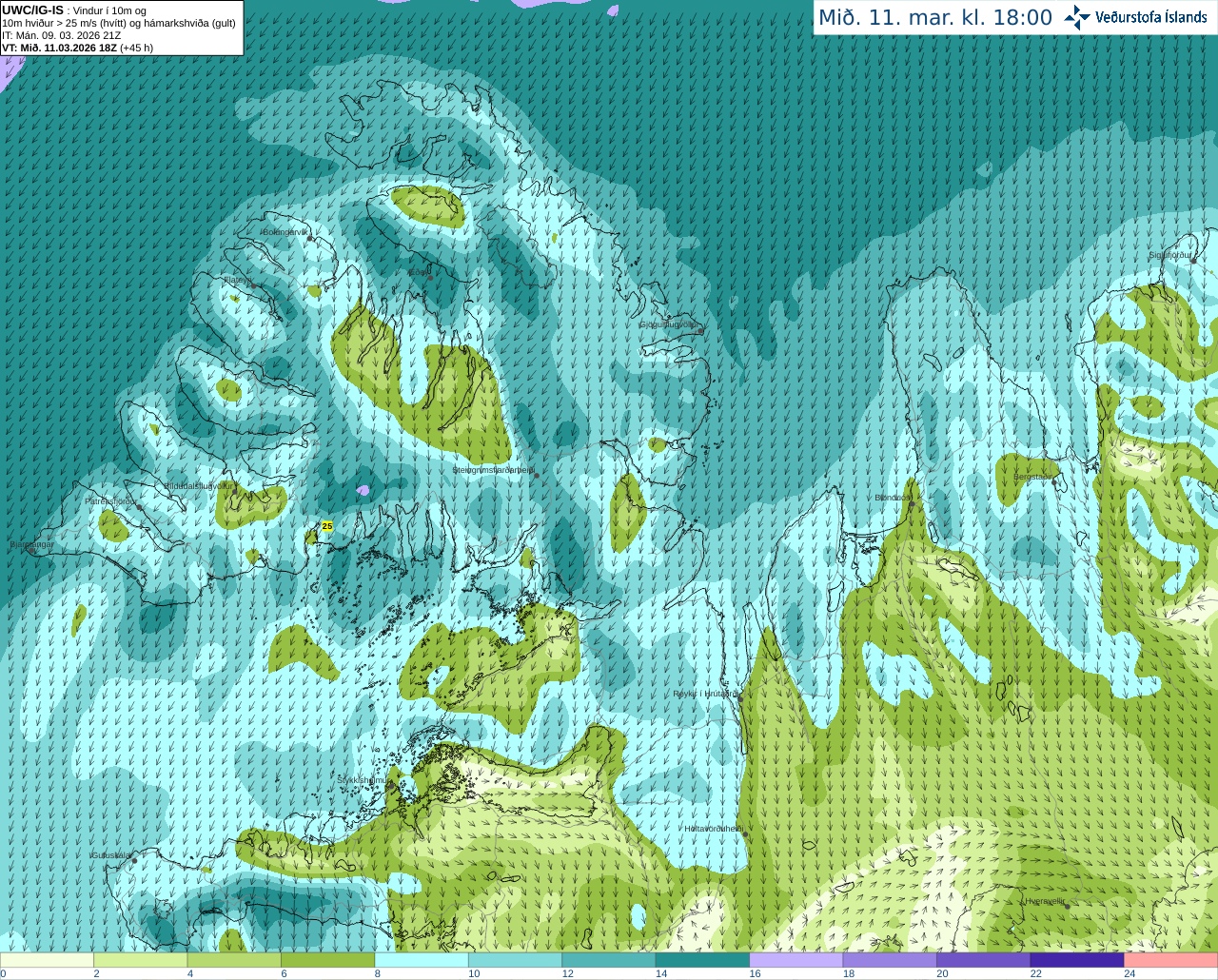Viewport: 1218px width, 980px height.
Task: Select the Holtavörðuheiði station marker
Action: click(745, 834)
